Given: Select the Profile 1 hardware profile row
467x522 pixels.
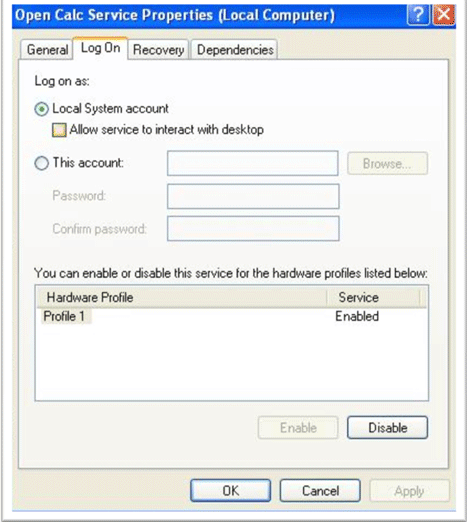Looking at the screenshot, I should click(x=231, y=316).
